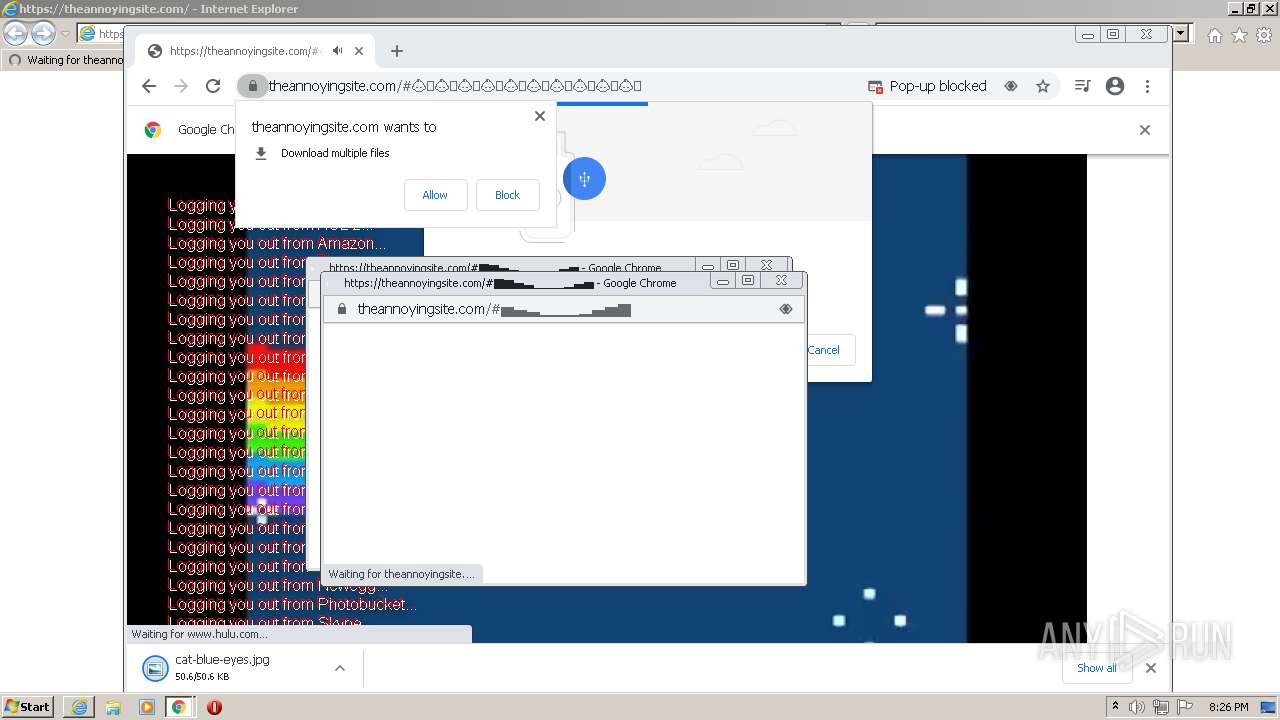
Task: Open the Windows Start menu
Action: coord(27,706)
